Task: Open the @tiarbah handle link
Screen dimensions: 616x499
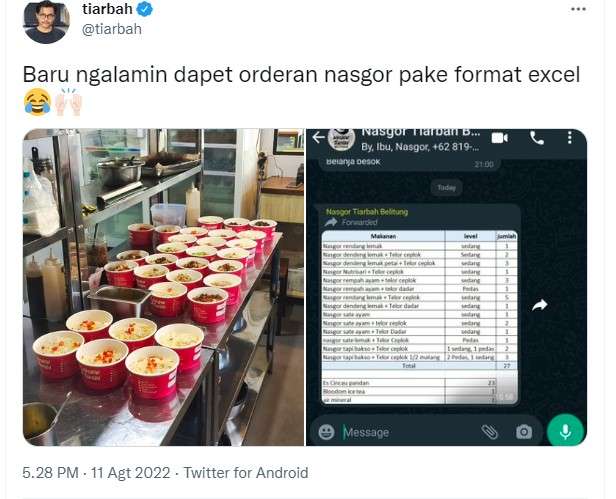Action: [112, 29]
